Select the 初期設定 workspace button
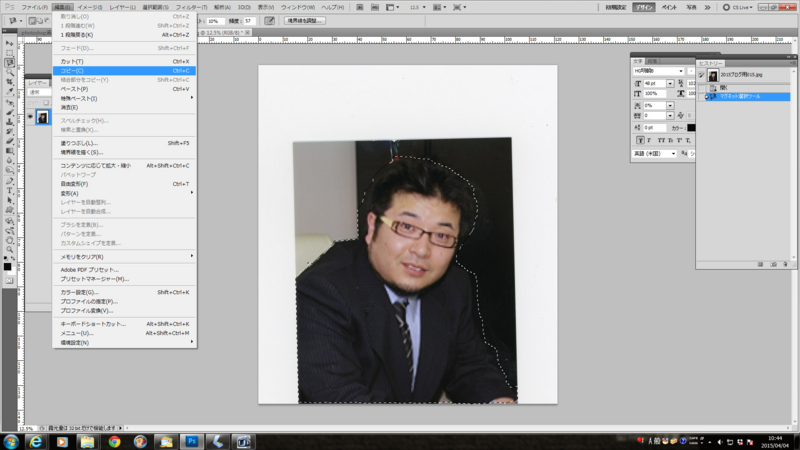 (616, 7)
